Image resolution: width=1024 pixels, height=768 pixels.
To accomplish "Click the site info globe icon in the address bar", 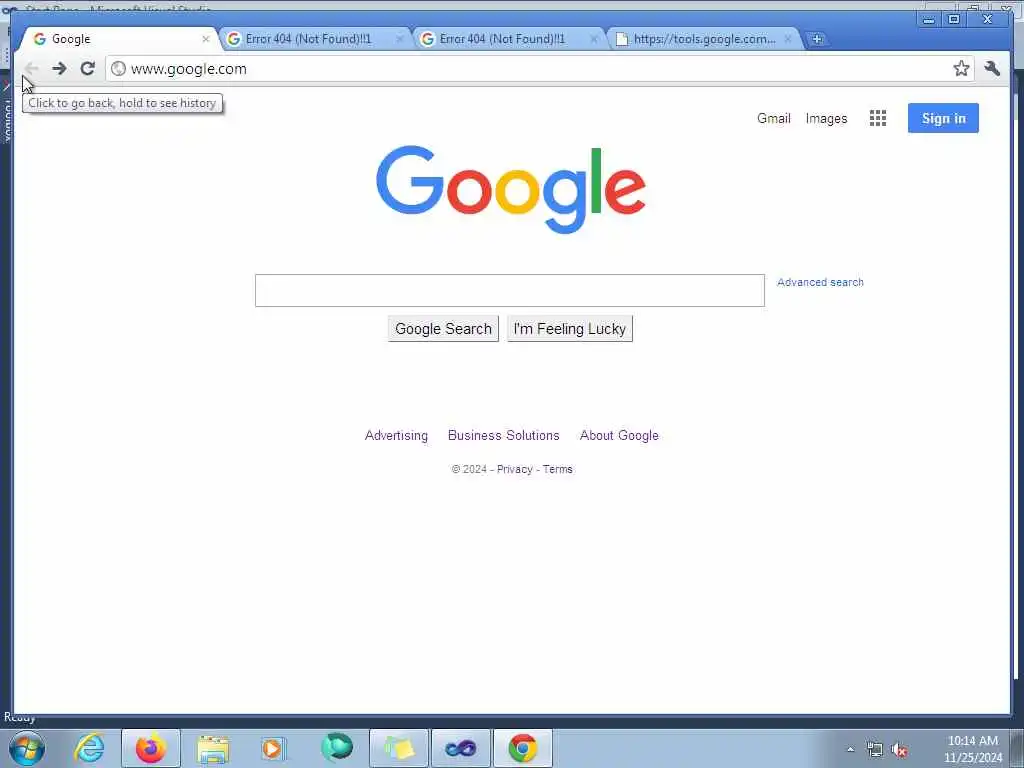I will 118,69.
